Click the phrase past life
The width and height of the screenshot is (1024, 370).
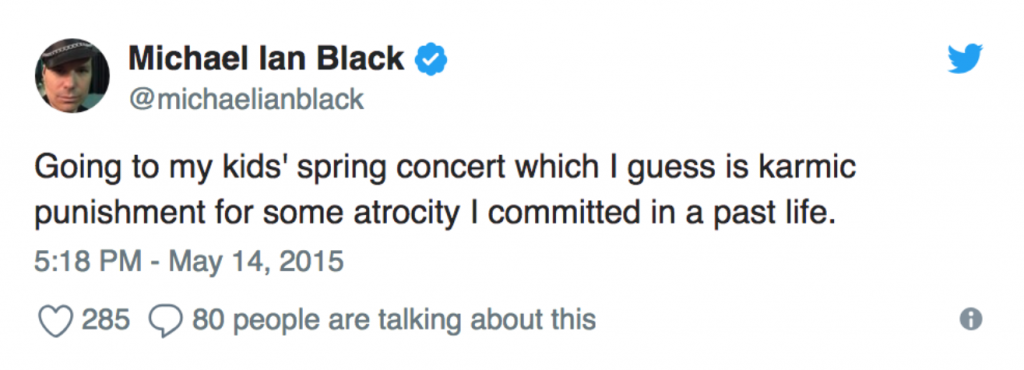point(782,215)
